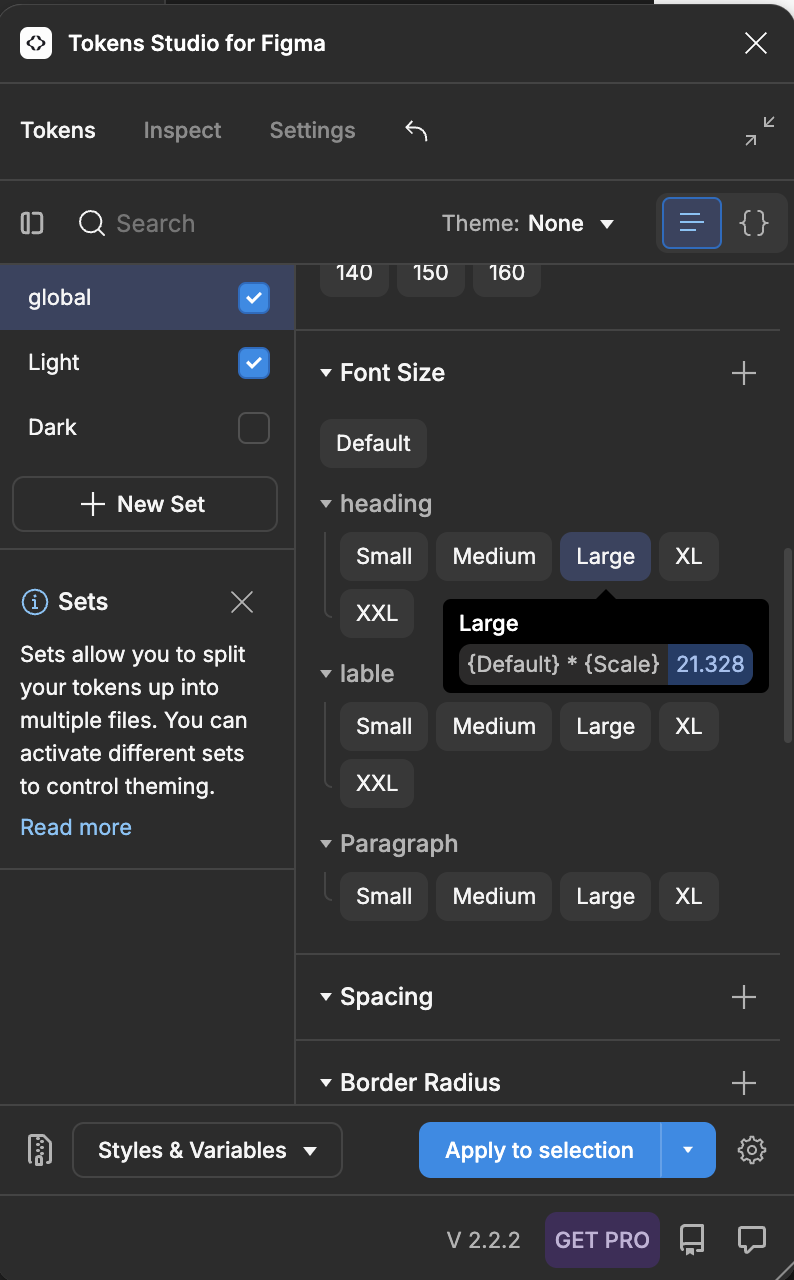
Task: Select the 150 token chip
Action: [x=430, y=280]
